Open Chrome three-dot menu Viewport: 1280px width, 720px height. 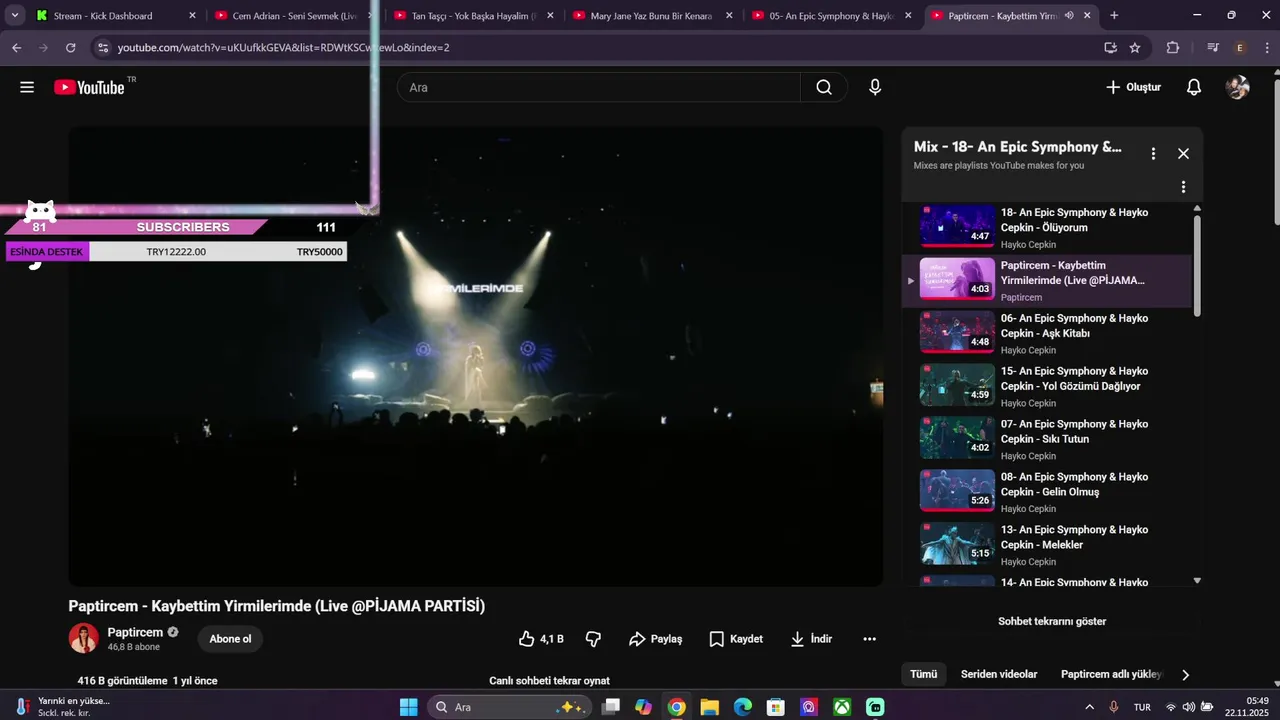pos(1265,47)
